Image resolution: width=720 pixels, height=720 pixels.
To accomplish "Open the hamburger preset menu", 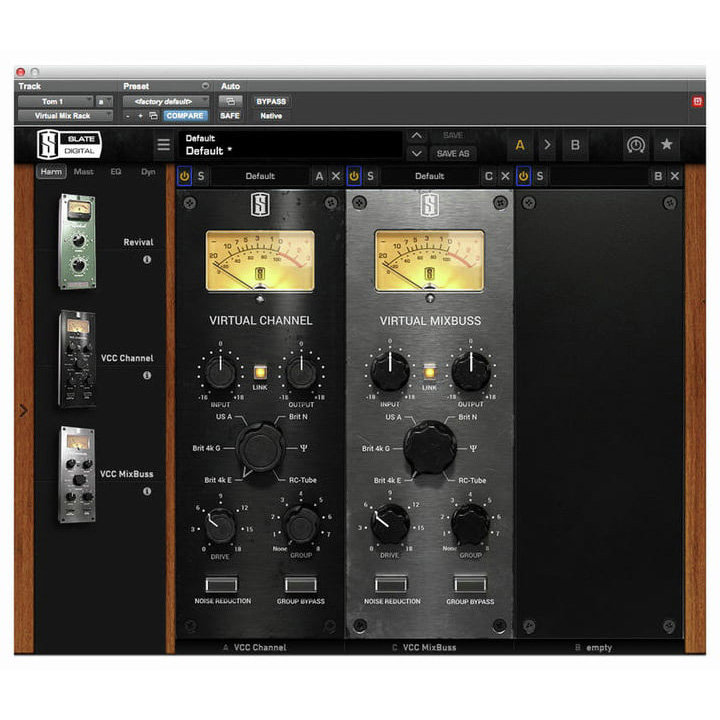I will point(163,145).
